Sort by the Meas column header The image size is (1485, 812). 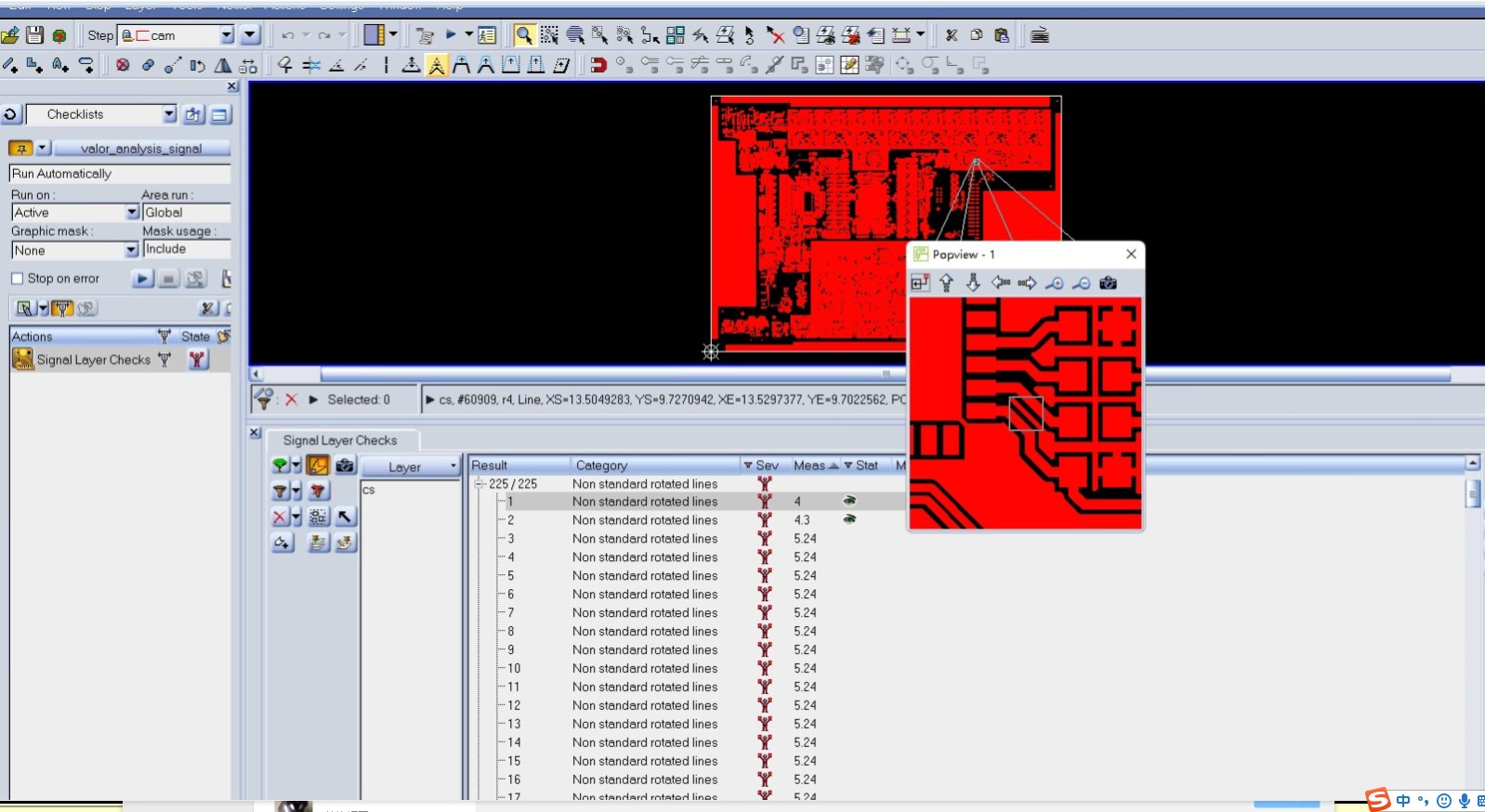coord(809,465)
